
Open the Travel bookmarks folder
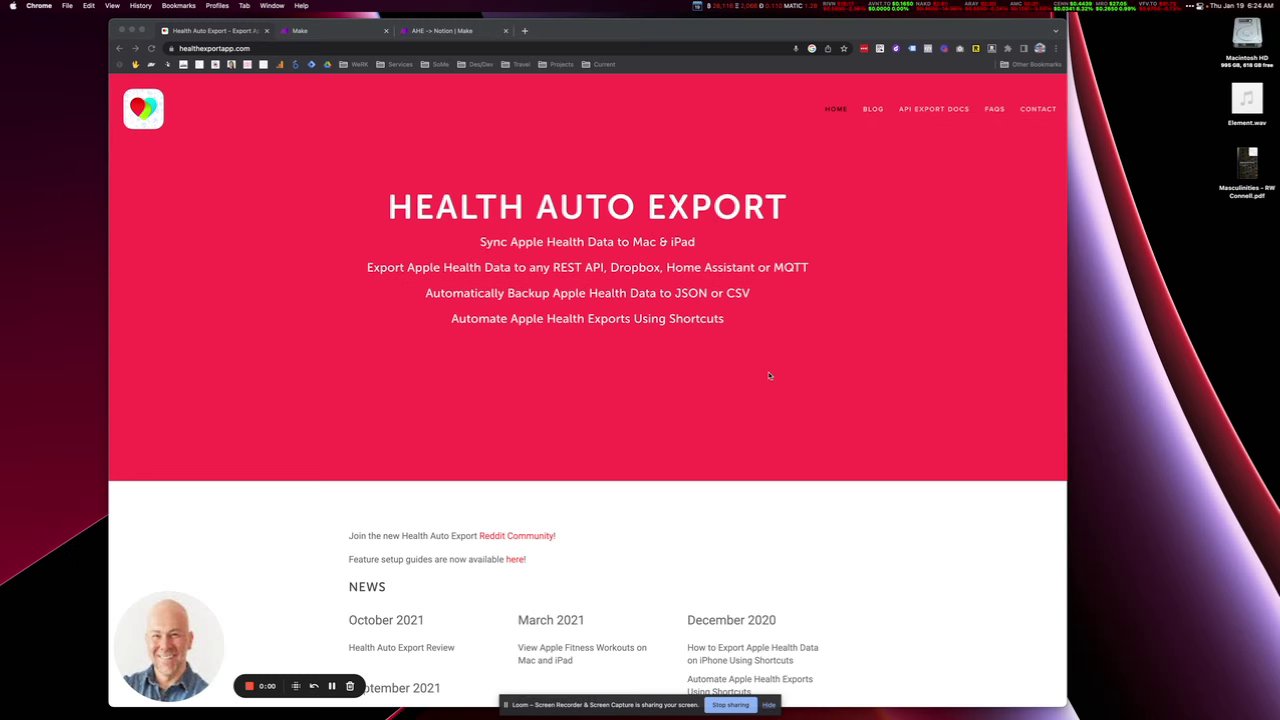[x=515, y=64]
